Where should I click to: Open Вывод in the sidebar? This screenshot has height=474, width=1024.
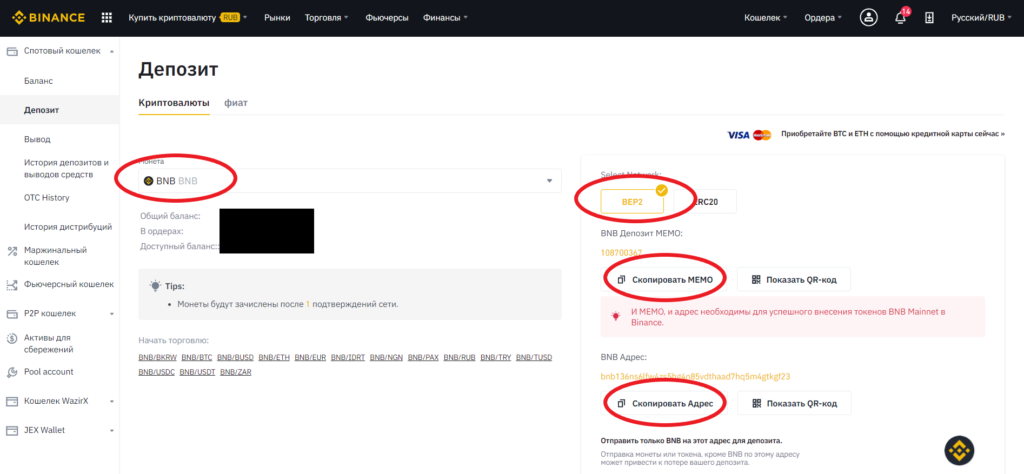(37, 139)
